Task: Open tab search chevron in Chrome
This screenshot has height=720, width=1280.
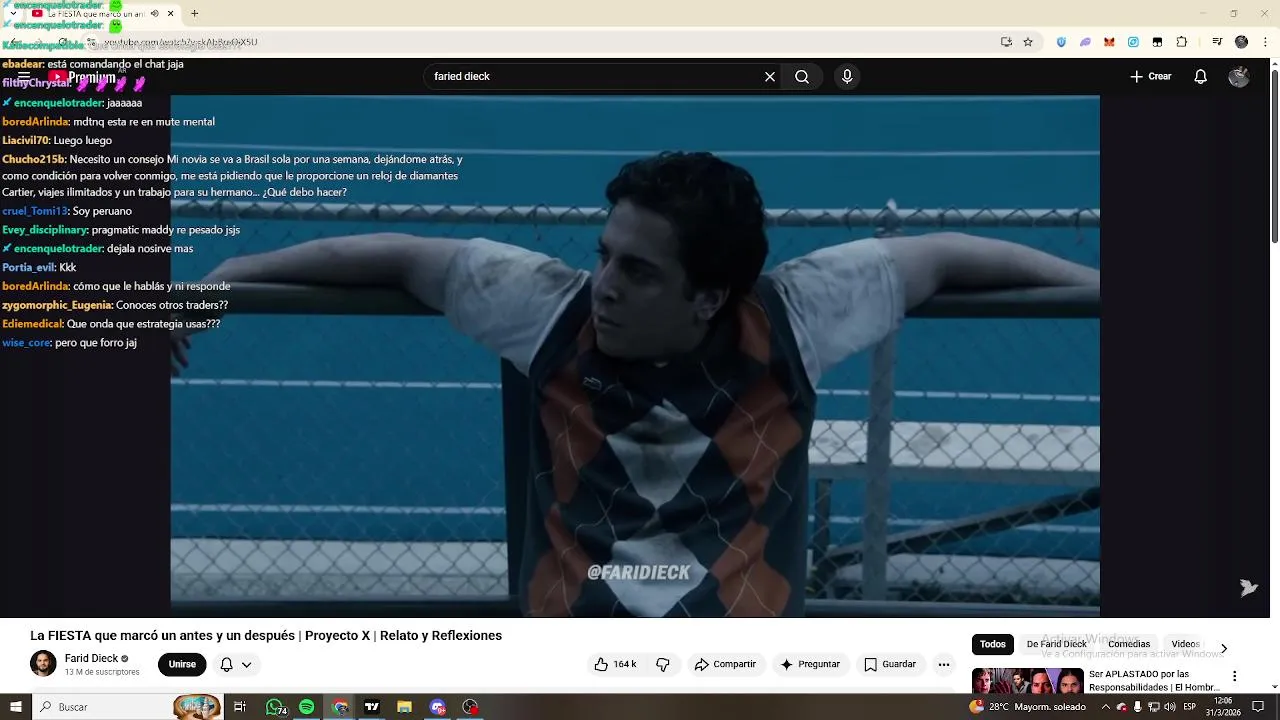Action: pos(13,14)
